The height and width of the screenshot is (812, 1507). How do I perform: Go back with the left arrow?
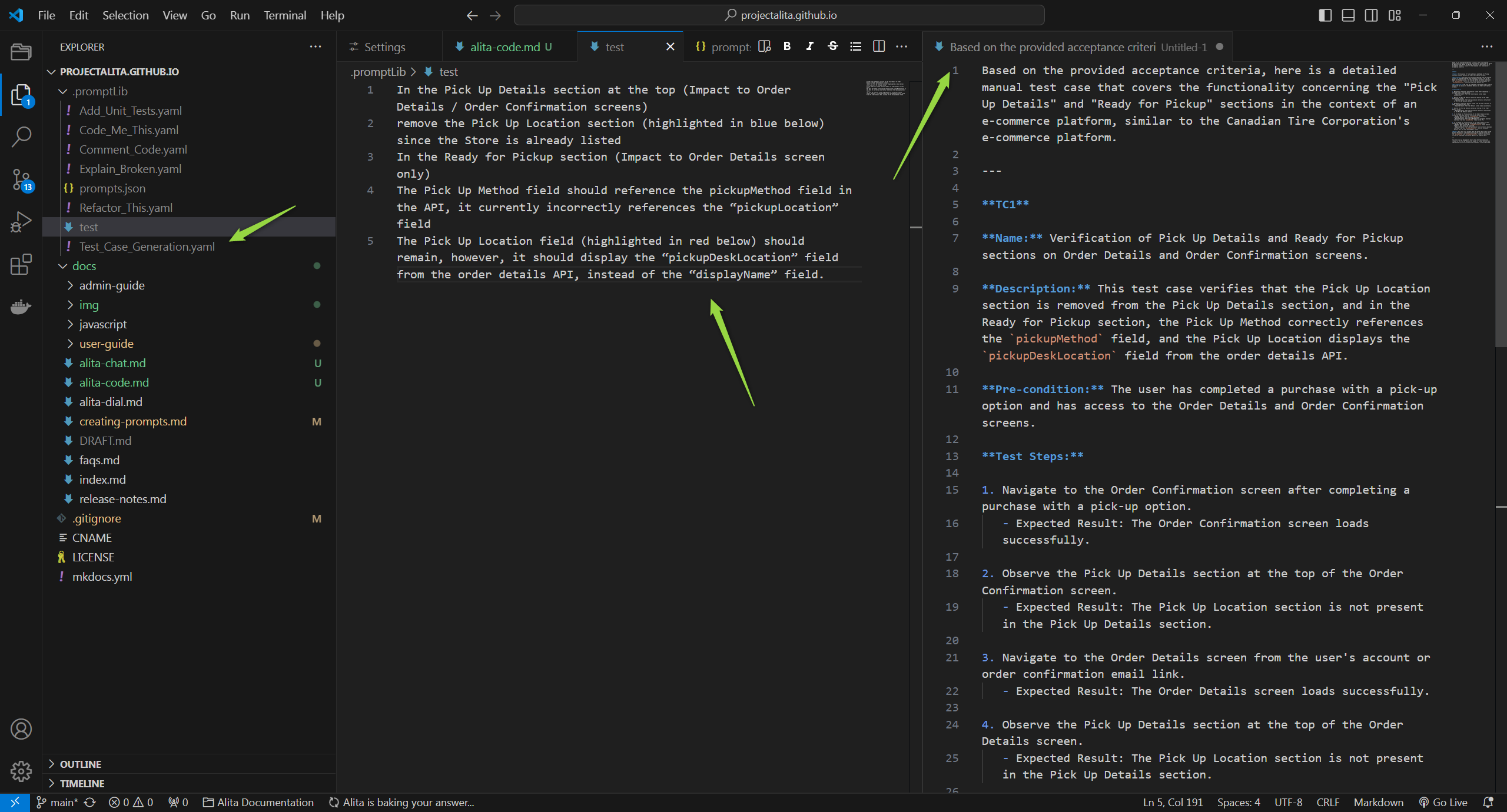tap(472, 15)
